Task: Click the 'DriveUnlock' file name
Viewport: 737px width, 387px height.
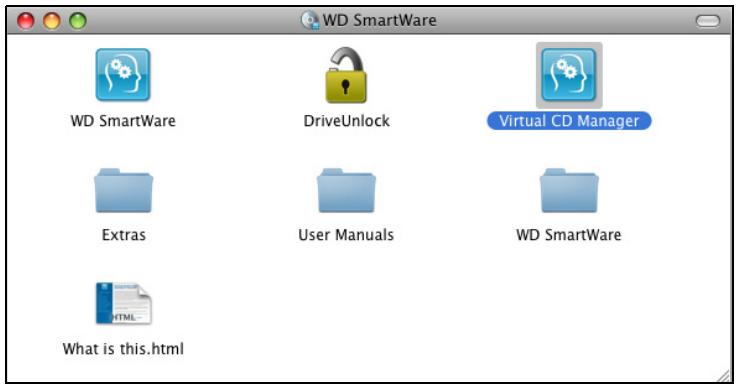Action: (x=346, y=121)
